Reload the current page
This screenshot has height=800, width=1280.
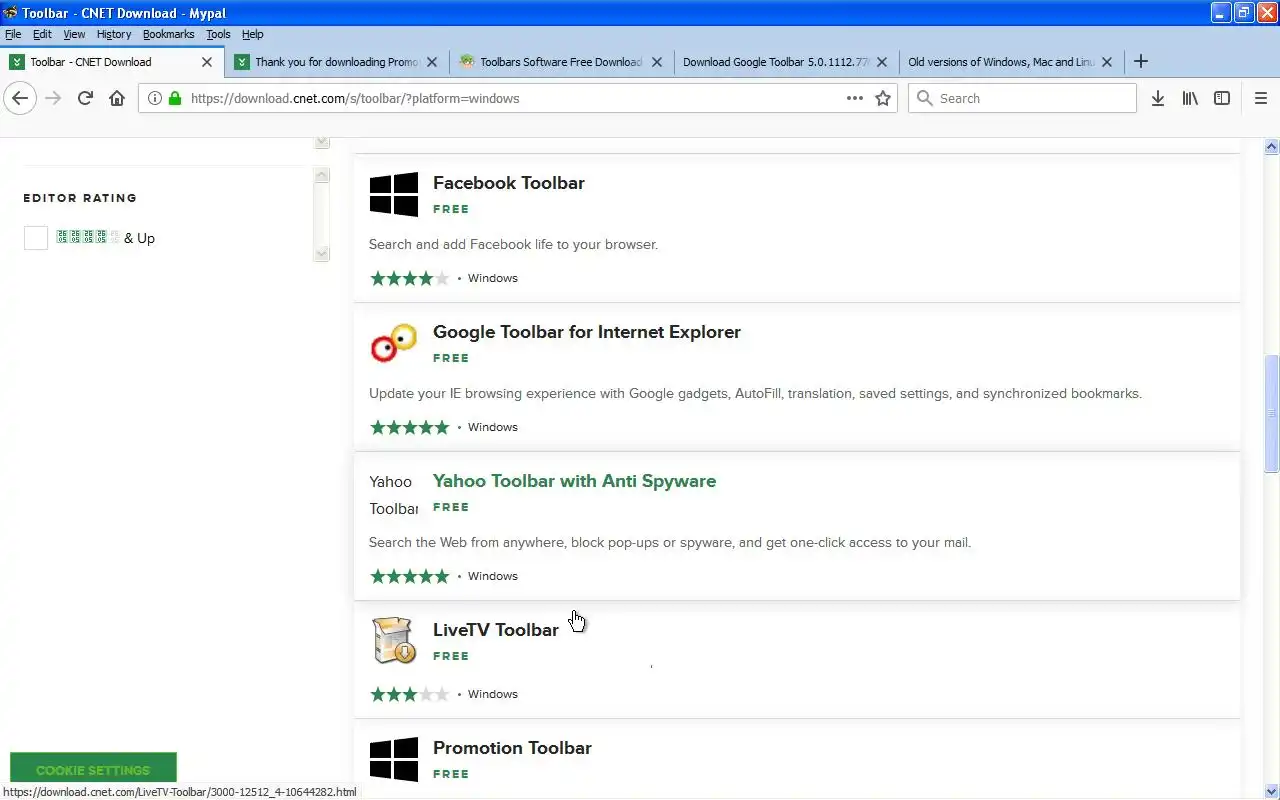pyautogui.click(x=85, y=98)
